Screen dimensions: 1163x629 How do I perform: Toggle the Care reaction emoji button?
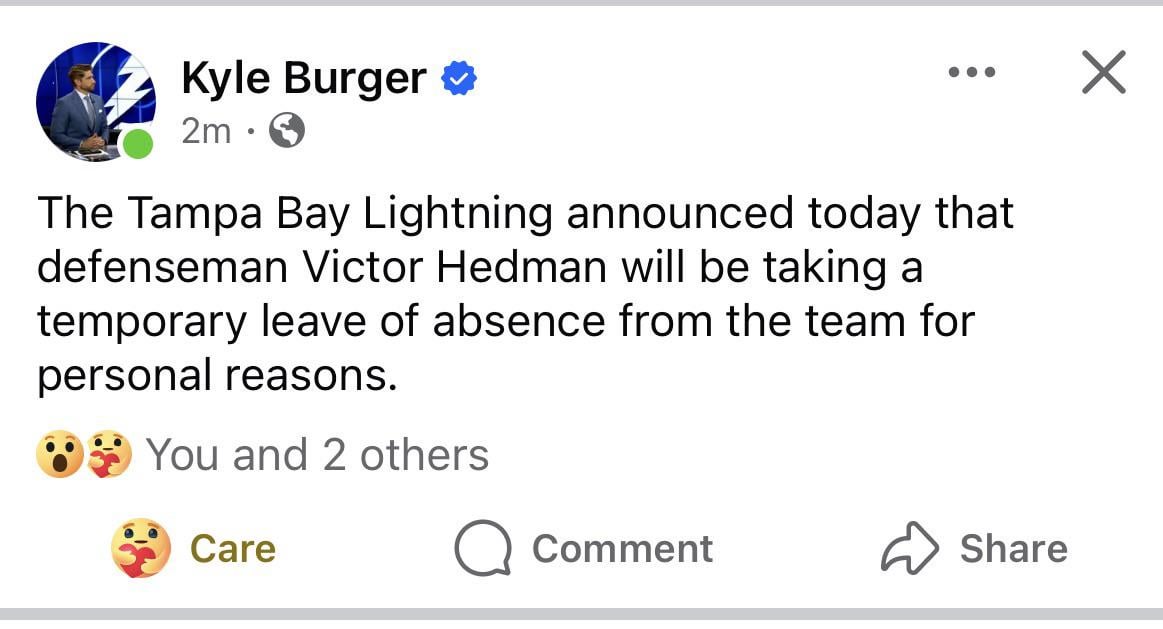(x=141, y=549)
